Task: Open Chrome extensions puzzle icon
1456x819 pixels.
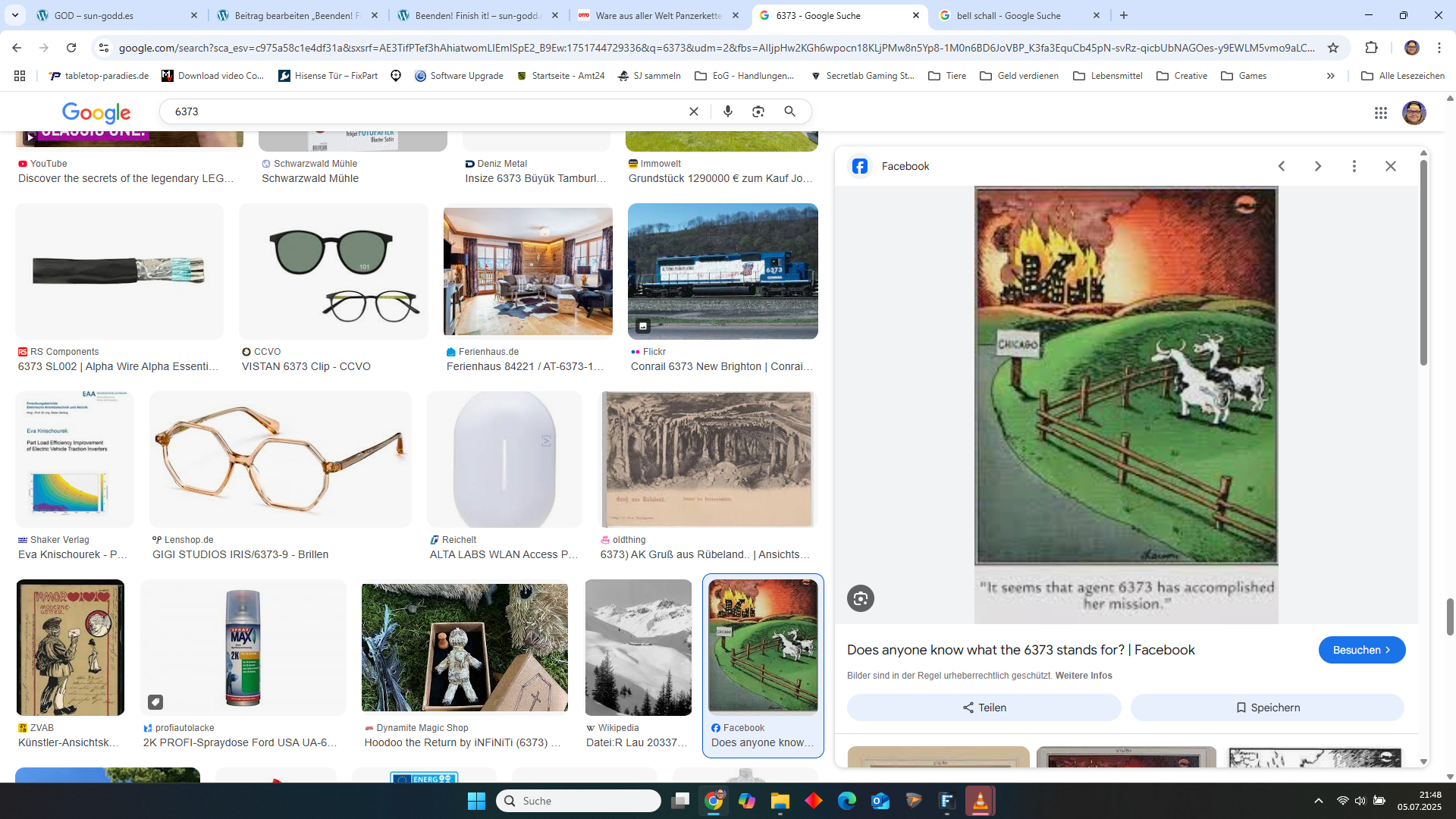Action: tap(1371, 48)
